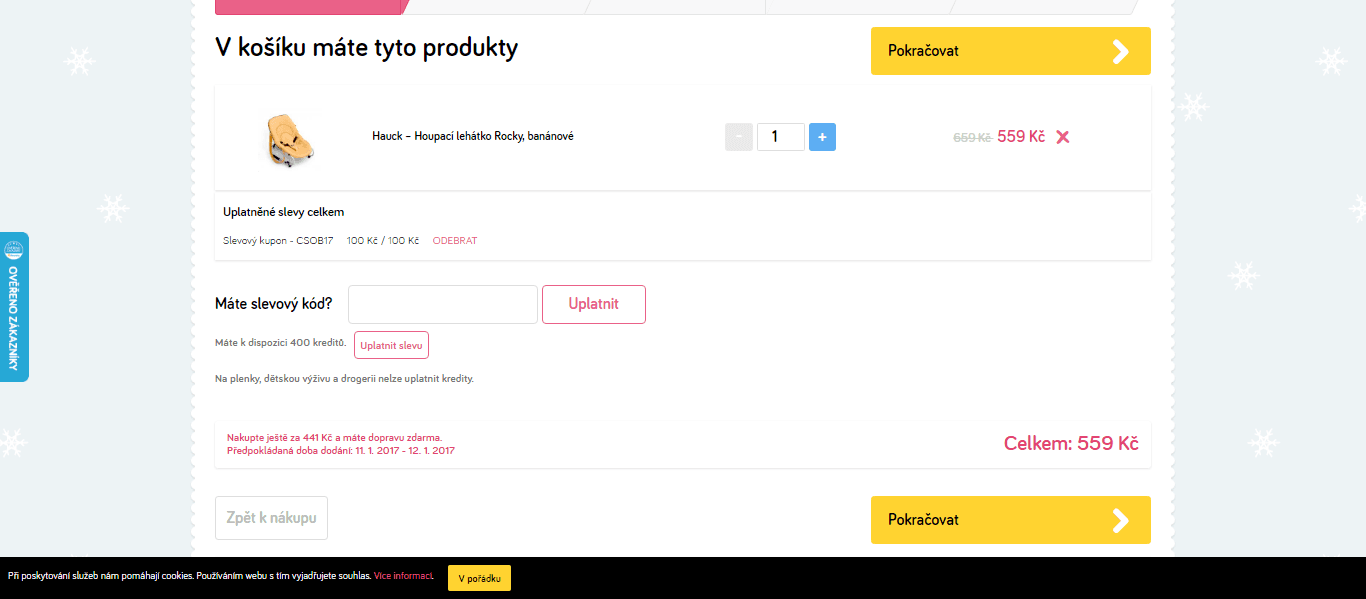The width and height of the screenshot is (1366, 599).
Task: Select the active pink checkout step tab
Action: coord(308,7)
